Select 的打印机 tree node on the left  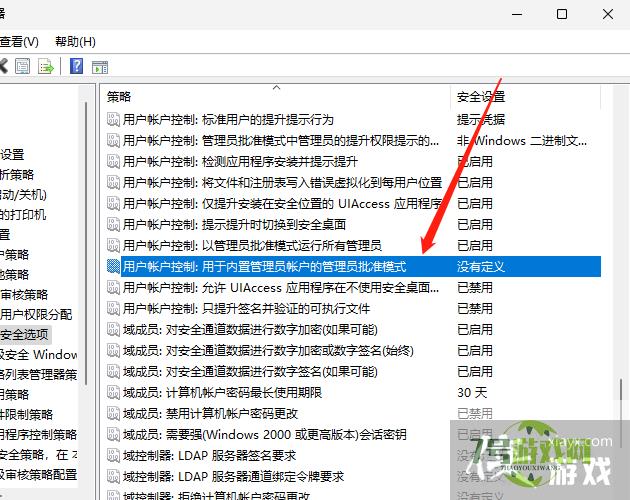(23, 215)
